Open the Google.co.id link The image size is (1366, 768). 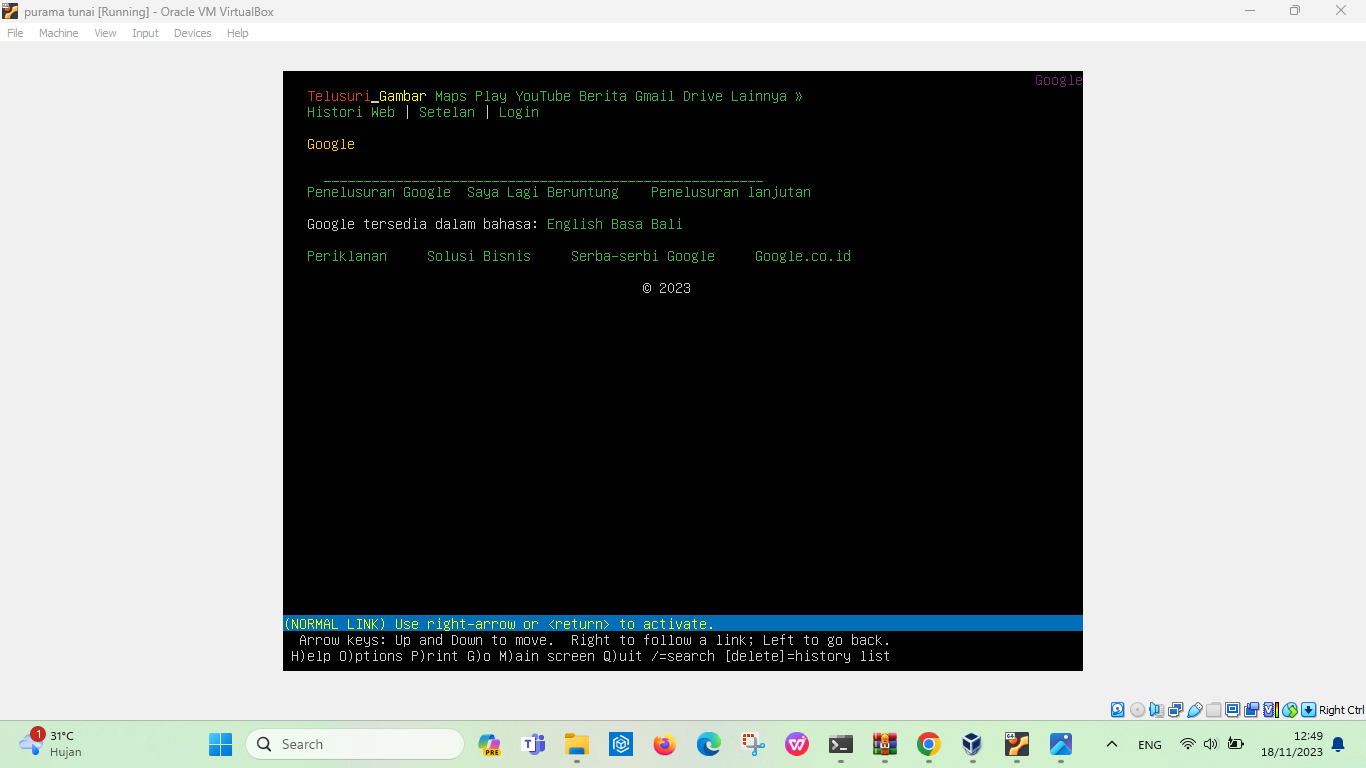pyautogui.click(x=803, y=256)
